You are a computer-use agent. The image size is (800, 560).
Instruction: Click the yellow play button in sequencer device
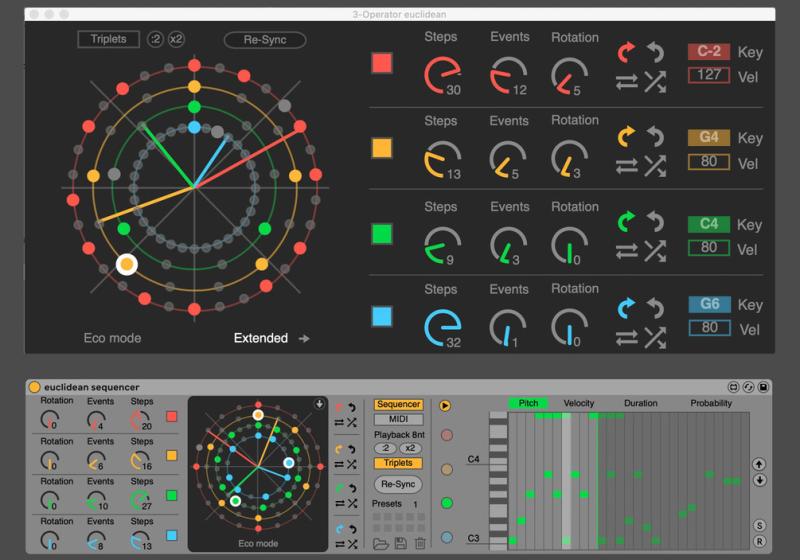445,406
